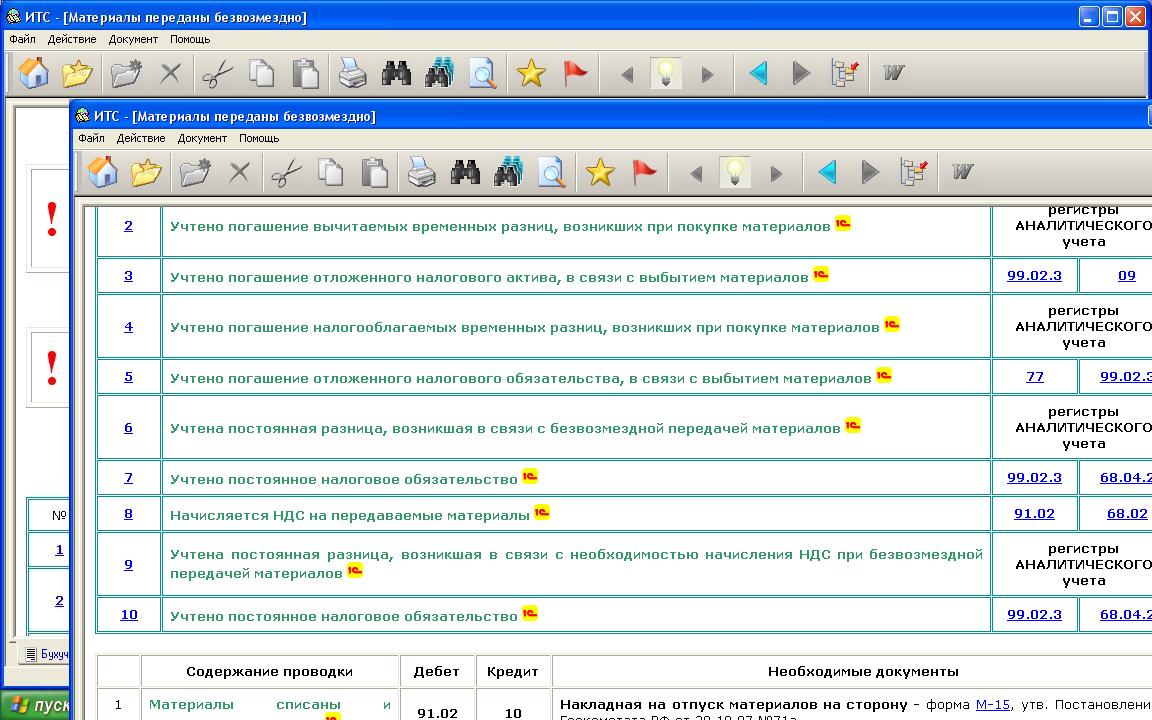Viewport: 1152px width, 720px height.
Task: Click the 1C icon after the НДС row 8 text
Action: [x=541, y=512]
